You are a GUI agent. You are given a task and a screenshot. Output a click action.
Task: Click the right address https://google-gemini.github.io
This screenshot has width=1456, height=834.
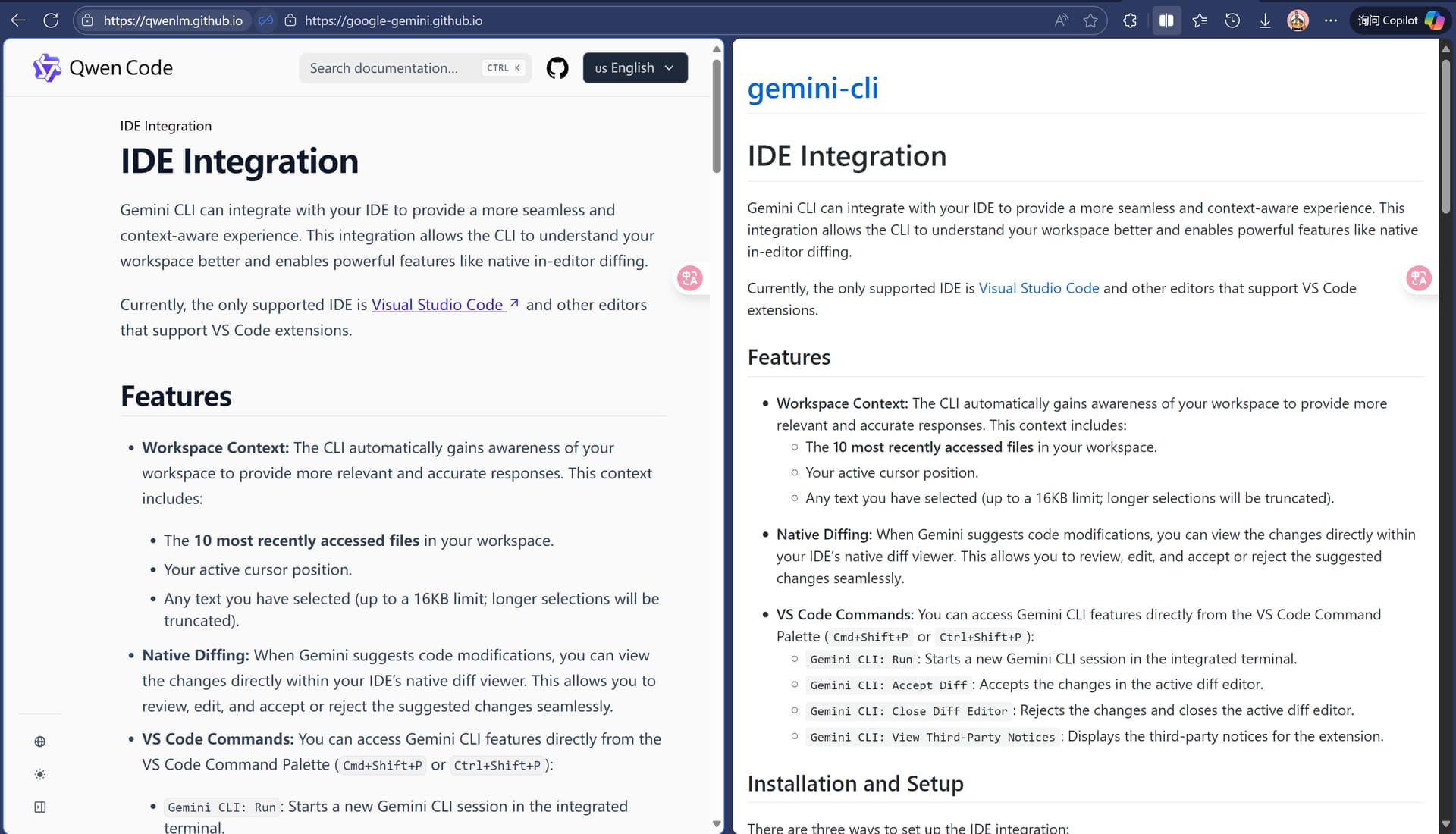[394, 20]
